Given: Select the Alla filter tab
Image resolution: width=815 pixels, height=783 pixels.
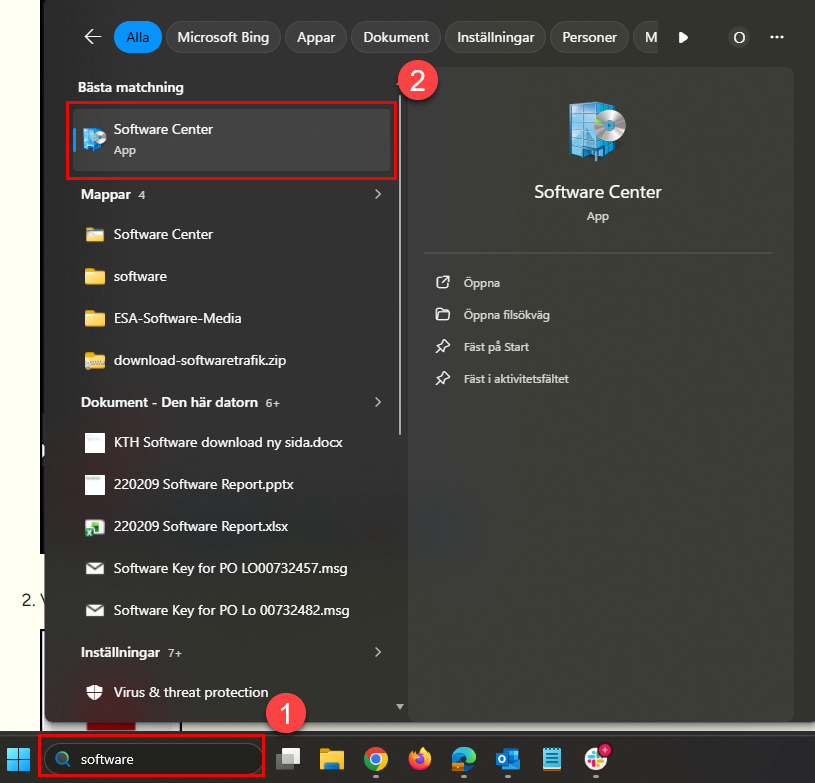Looking at the screenshot, I should pyautogui.click(x=138, y=37).
